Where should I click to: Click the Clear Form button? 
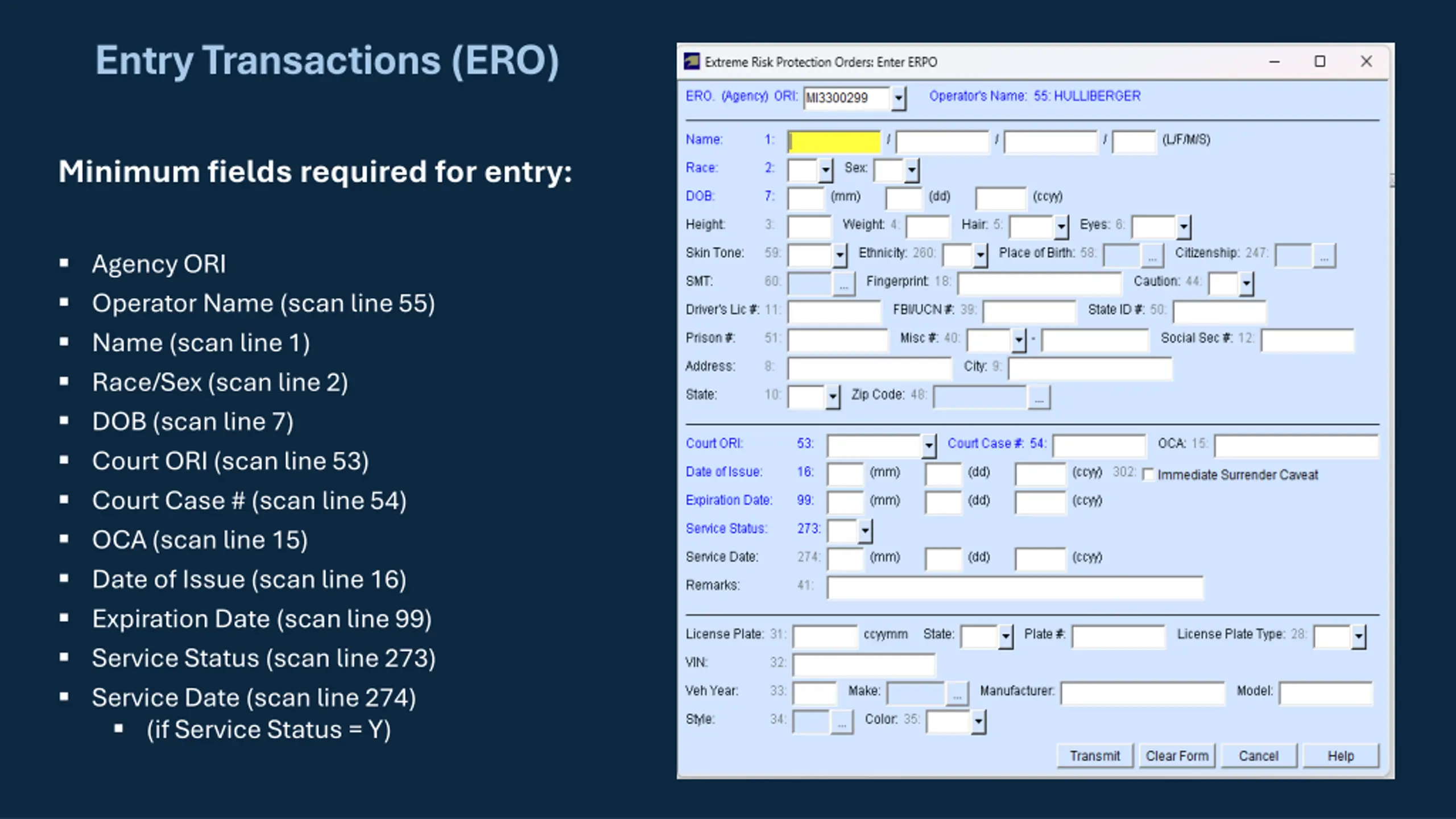click(x=1177, y=756)
